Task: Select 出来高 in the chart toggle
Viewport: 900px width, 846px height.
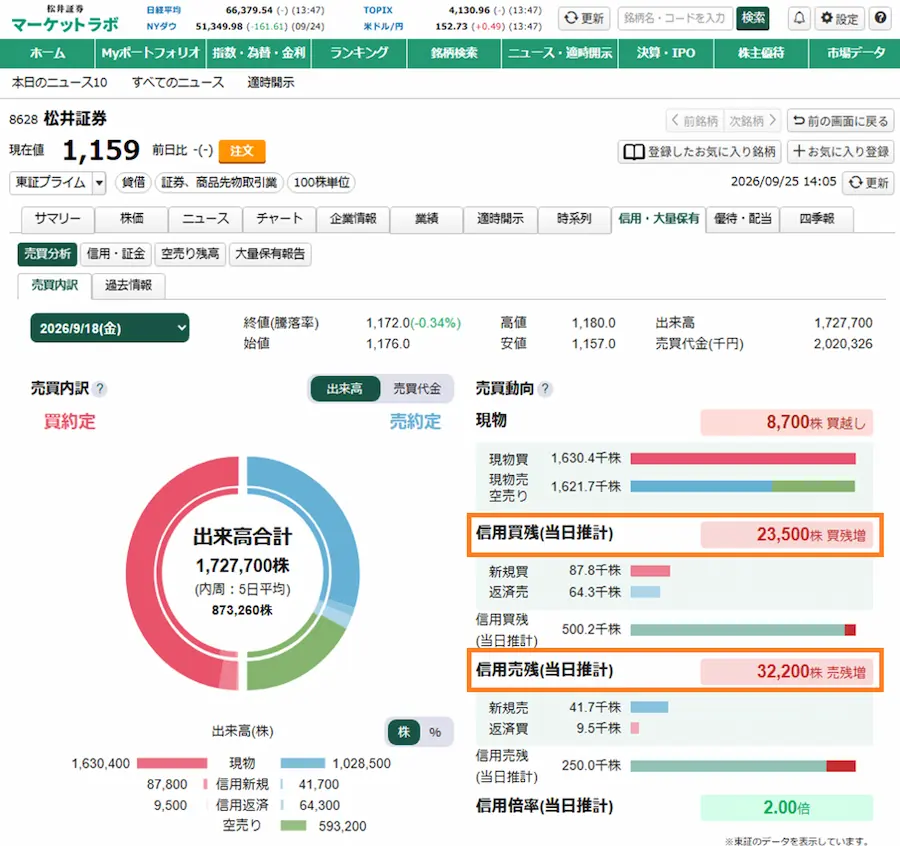Action: pyautogui.click(x=345, y=389)
